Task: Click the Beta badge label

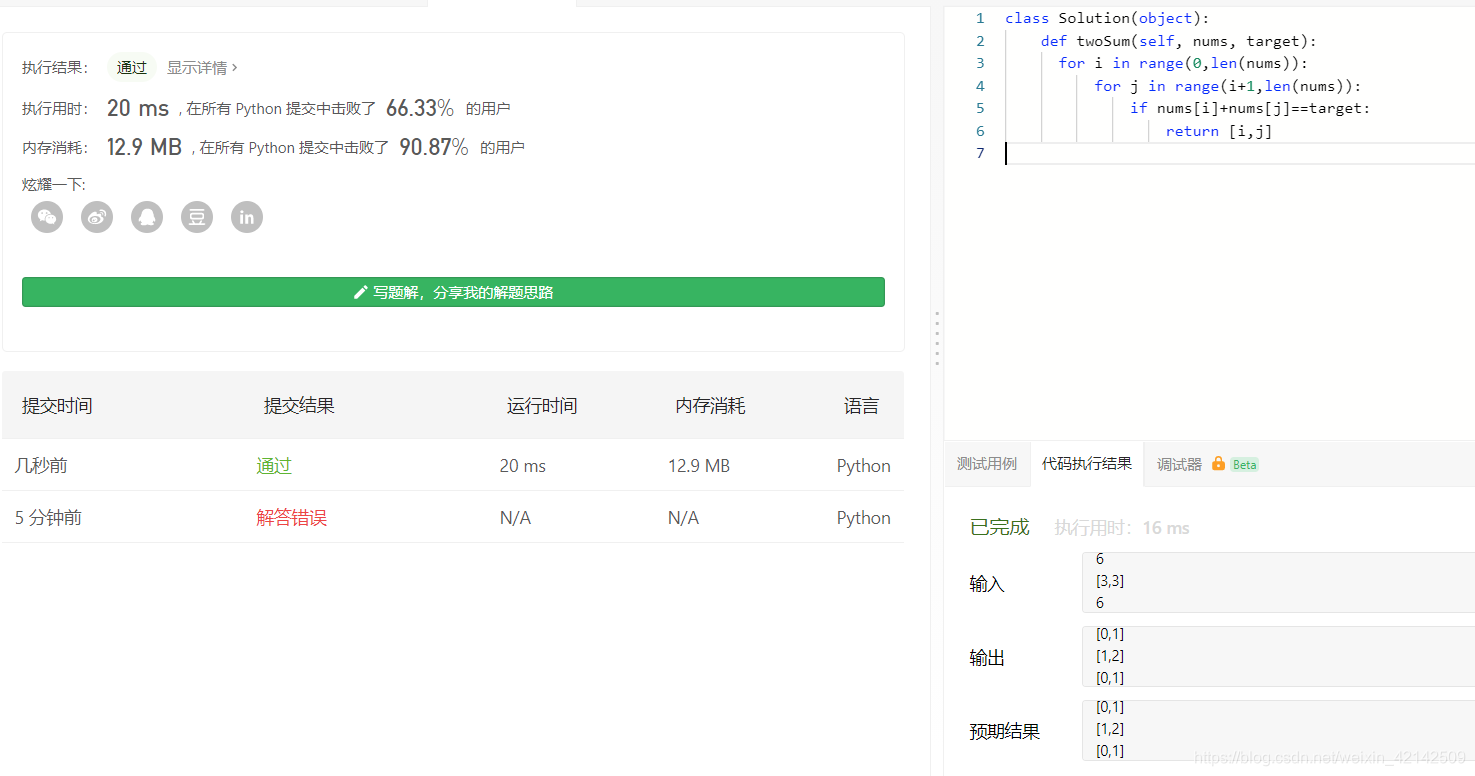Action: pyautogui.click(x=1245, y=465)
